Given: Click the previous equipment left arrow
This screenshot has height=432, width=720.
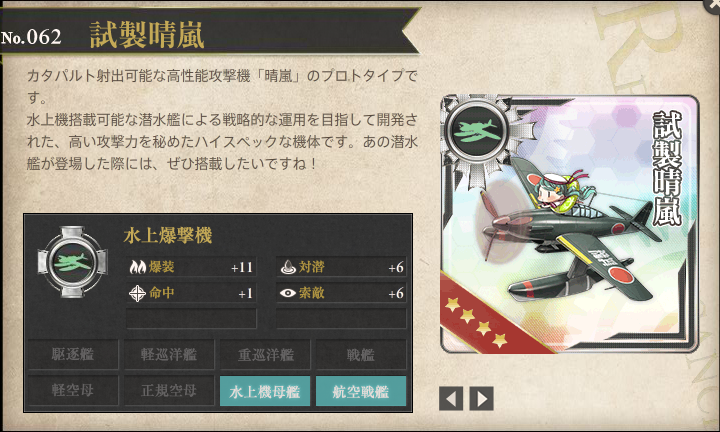Looking at the screenshot, I should point(450,398).
